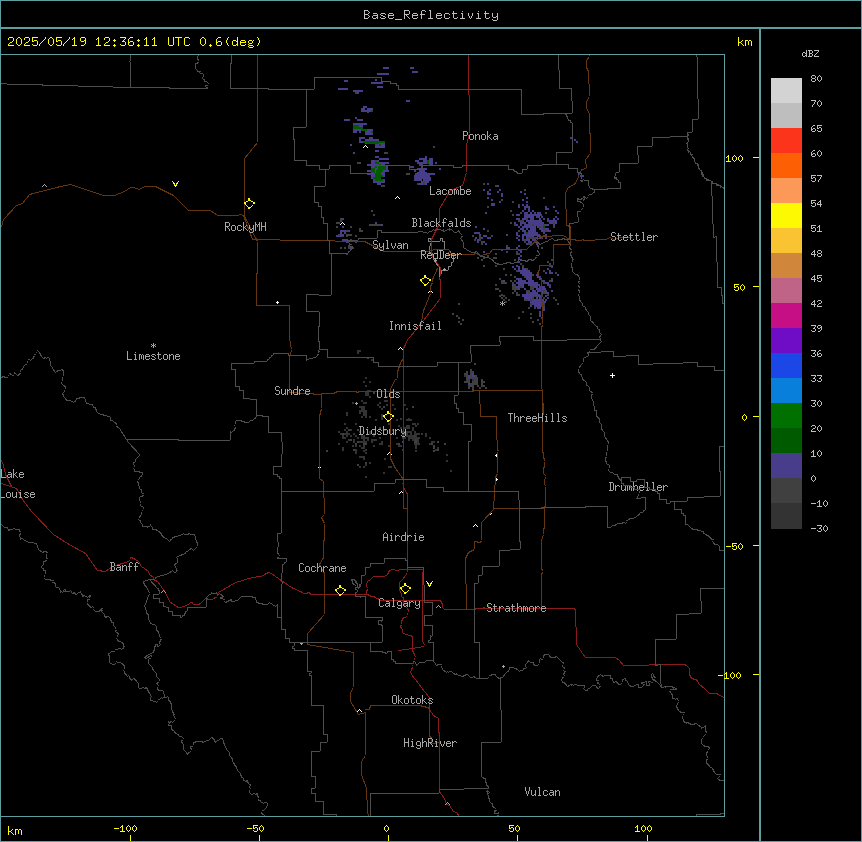Screen dimensions: 862x842
Task: Click the Lacombe city label
Action: (x=450, y=191)
